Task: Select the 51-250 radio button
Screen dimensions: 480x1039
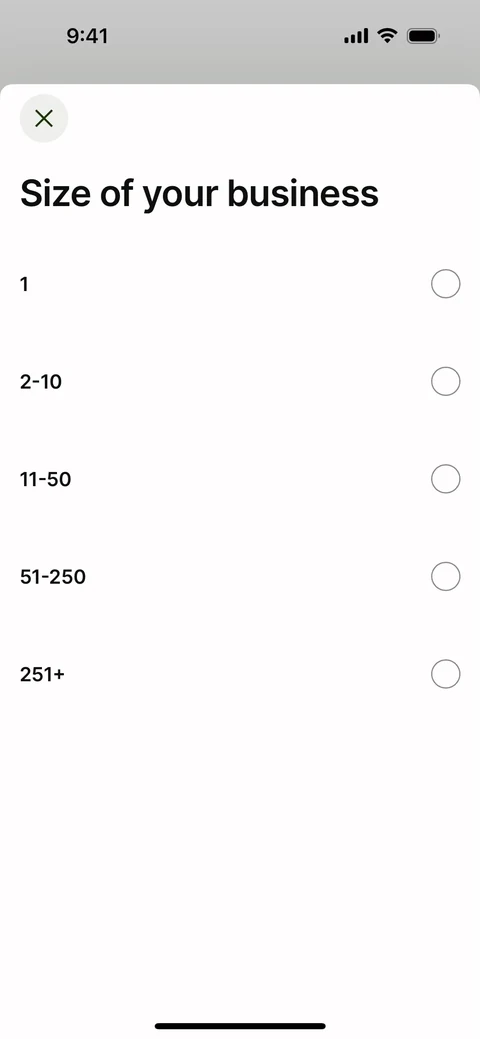Action: [446, 576]
